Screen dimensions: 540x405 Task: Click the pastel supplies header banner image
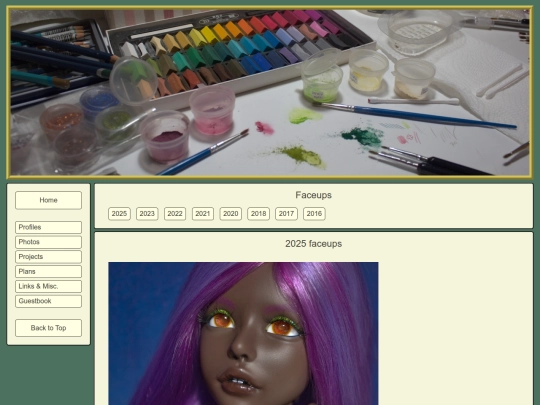click(x=270, y=92)
